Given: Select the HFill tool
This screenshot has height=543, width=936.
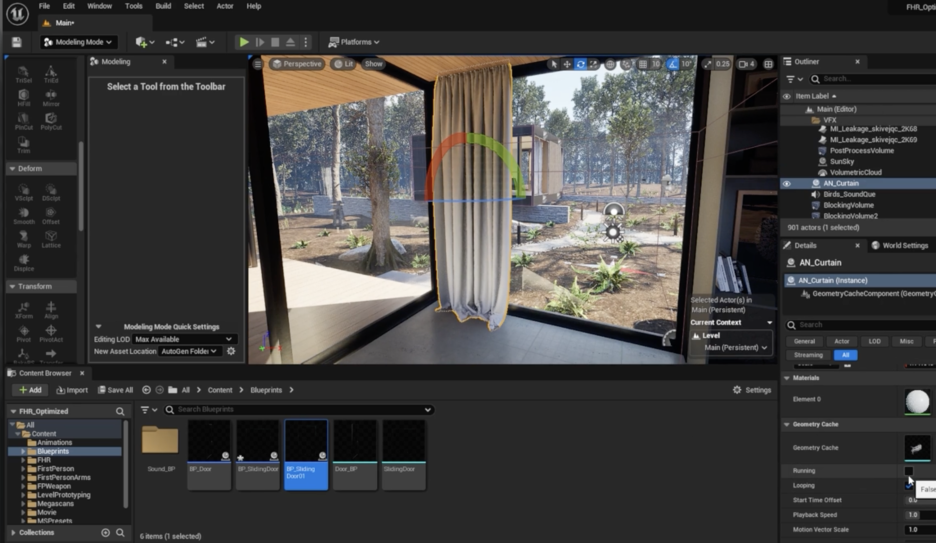Looking at the screenshot, I should pyautogui.click(x=23, y=98).
